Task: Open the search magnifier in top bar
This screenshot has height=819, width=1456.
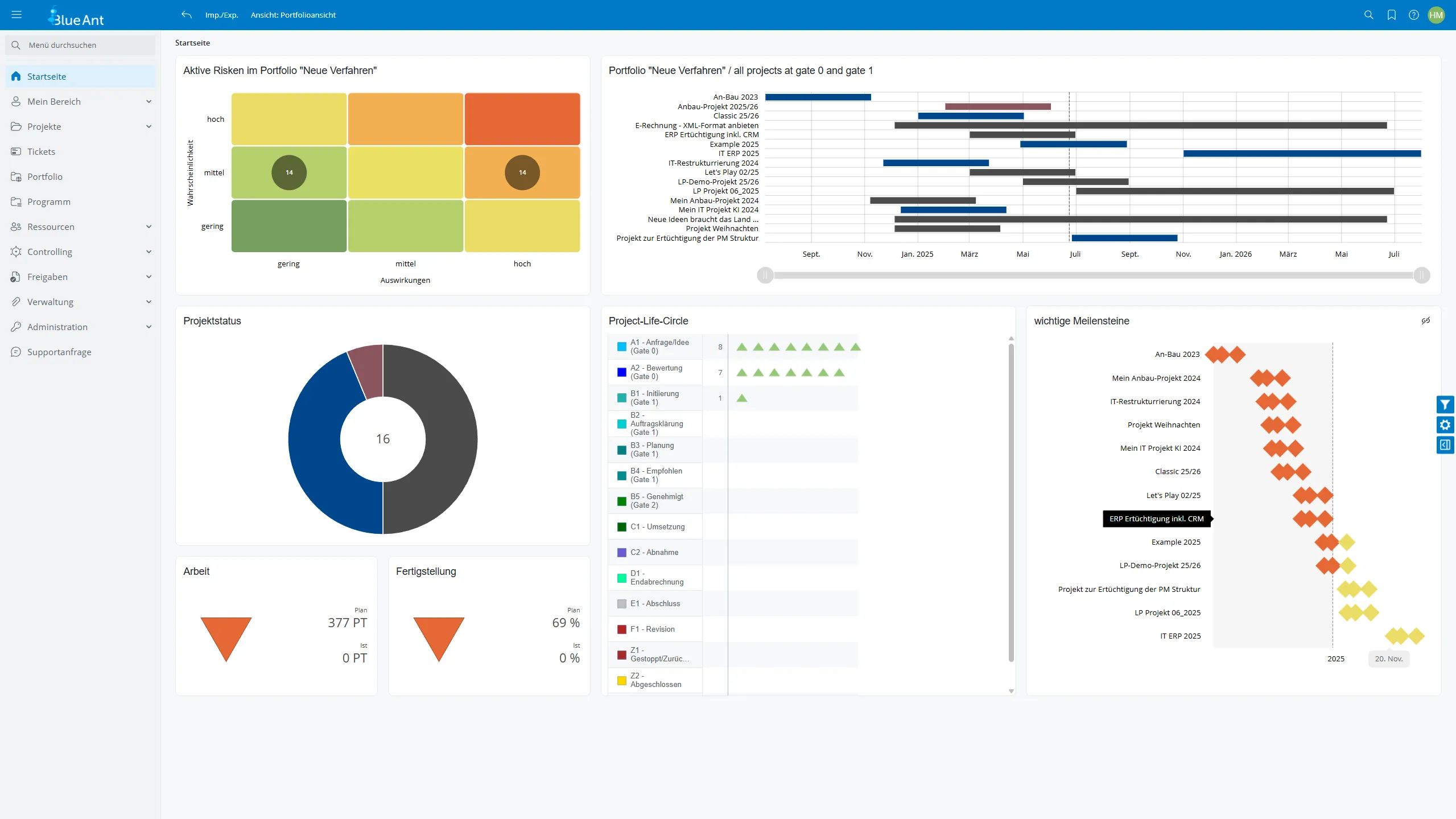Action: pyautogui.click(x=1368, y=15)
